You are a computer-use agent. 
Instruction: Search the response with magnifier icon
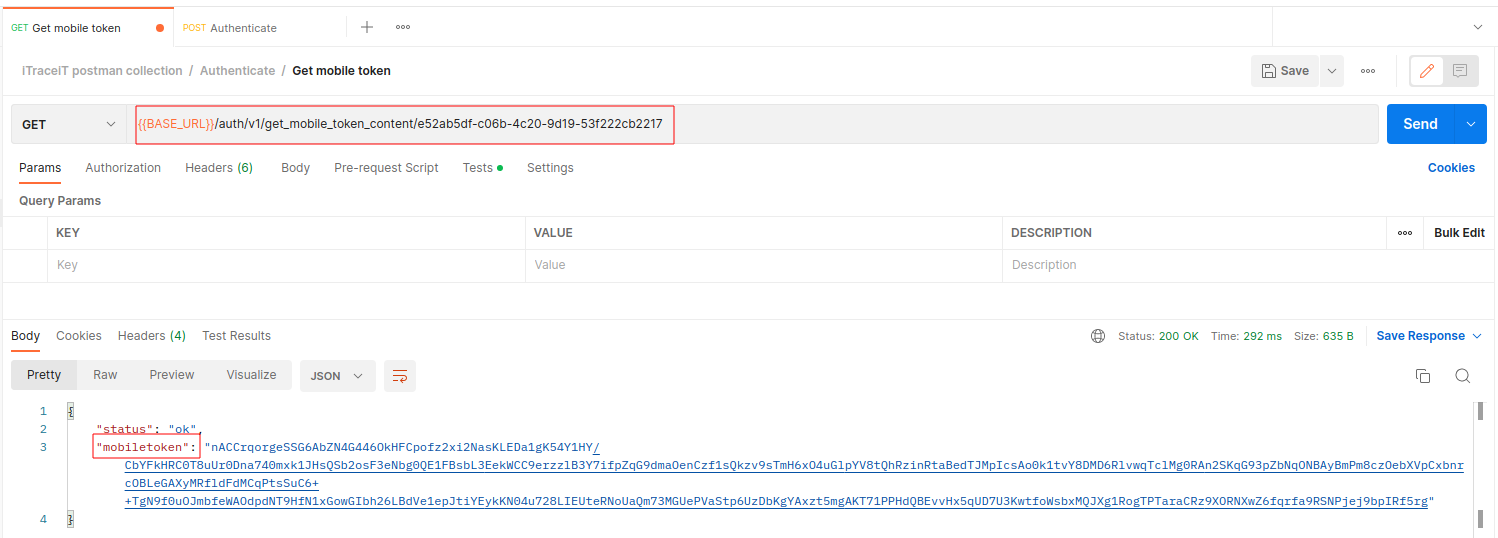click(x=1462, y=376)
